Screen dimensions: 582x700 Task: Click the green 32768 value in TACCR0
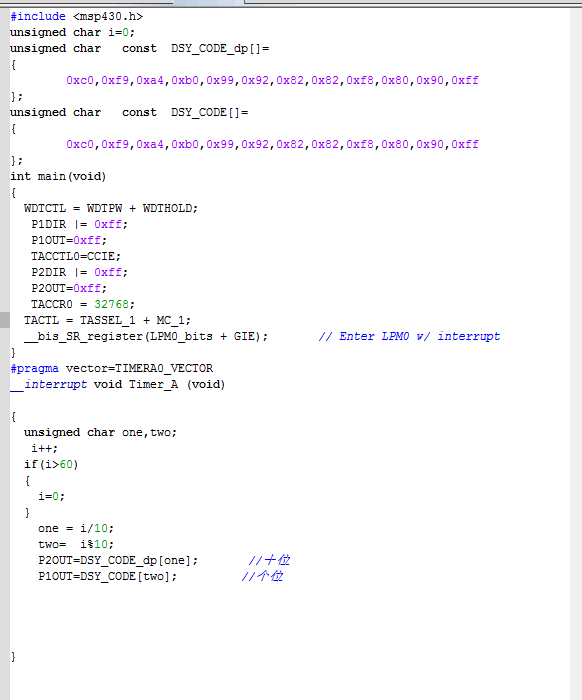(x=112, y=304)
